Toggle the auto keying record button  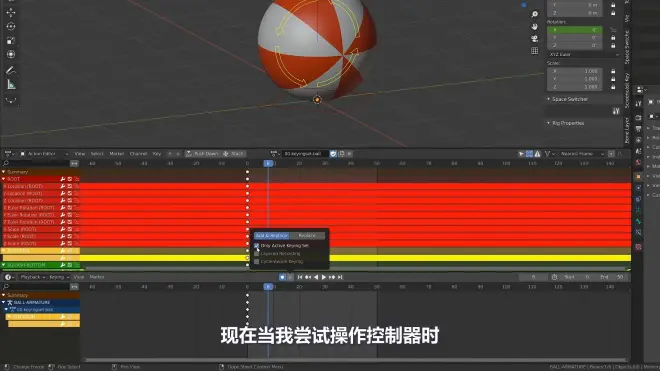point(282,277)
